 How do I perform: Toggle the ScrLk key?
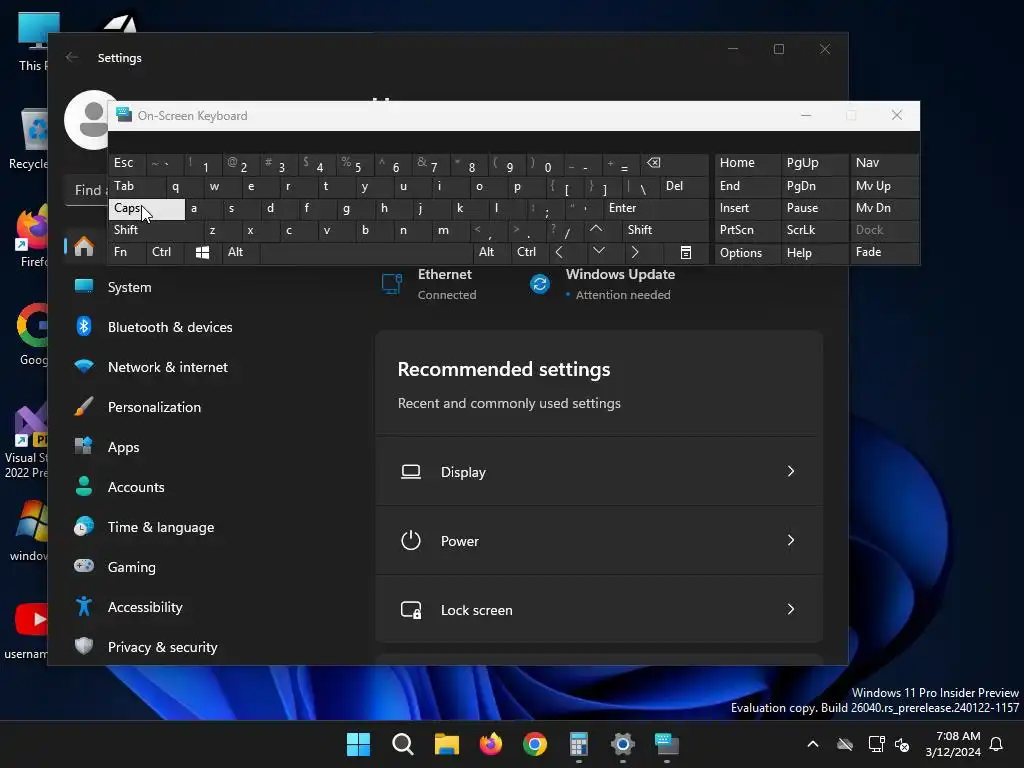pos(814,230)
